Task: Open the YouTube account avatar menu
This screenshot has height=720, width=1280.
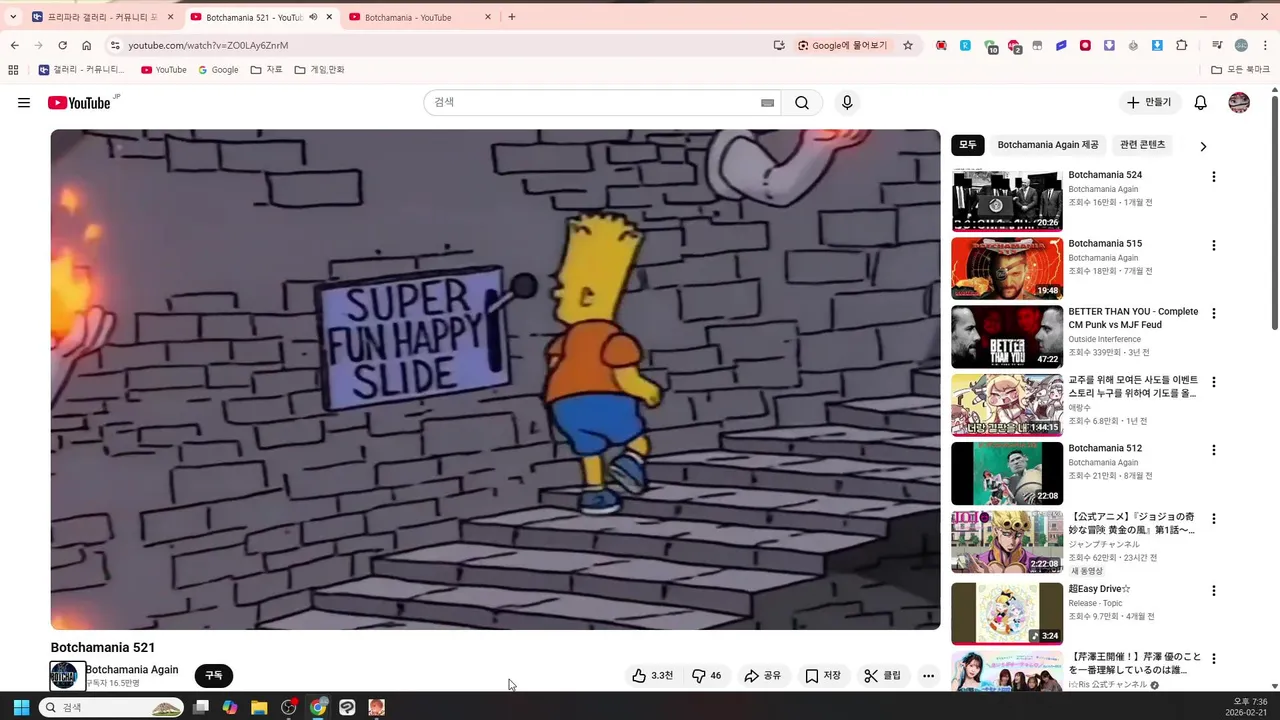Action: (1239, 103)
